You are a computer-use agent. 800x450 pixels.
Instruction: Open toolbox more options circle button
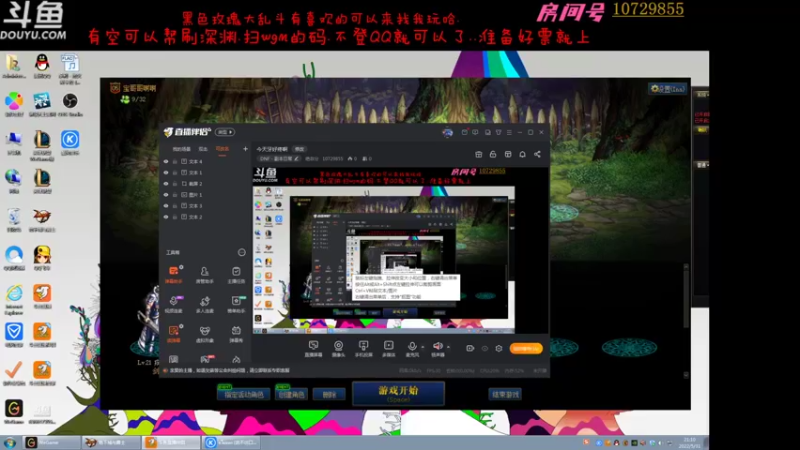[x=241, y=253]
